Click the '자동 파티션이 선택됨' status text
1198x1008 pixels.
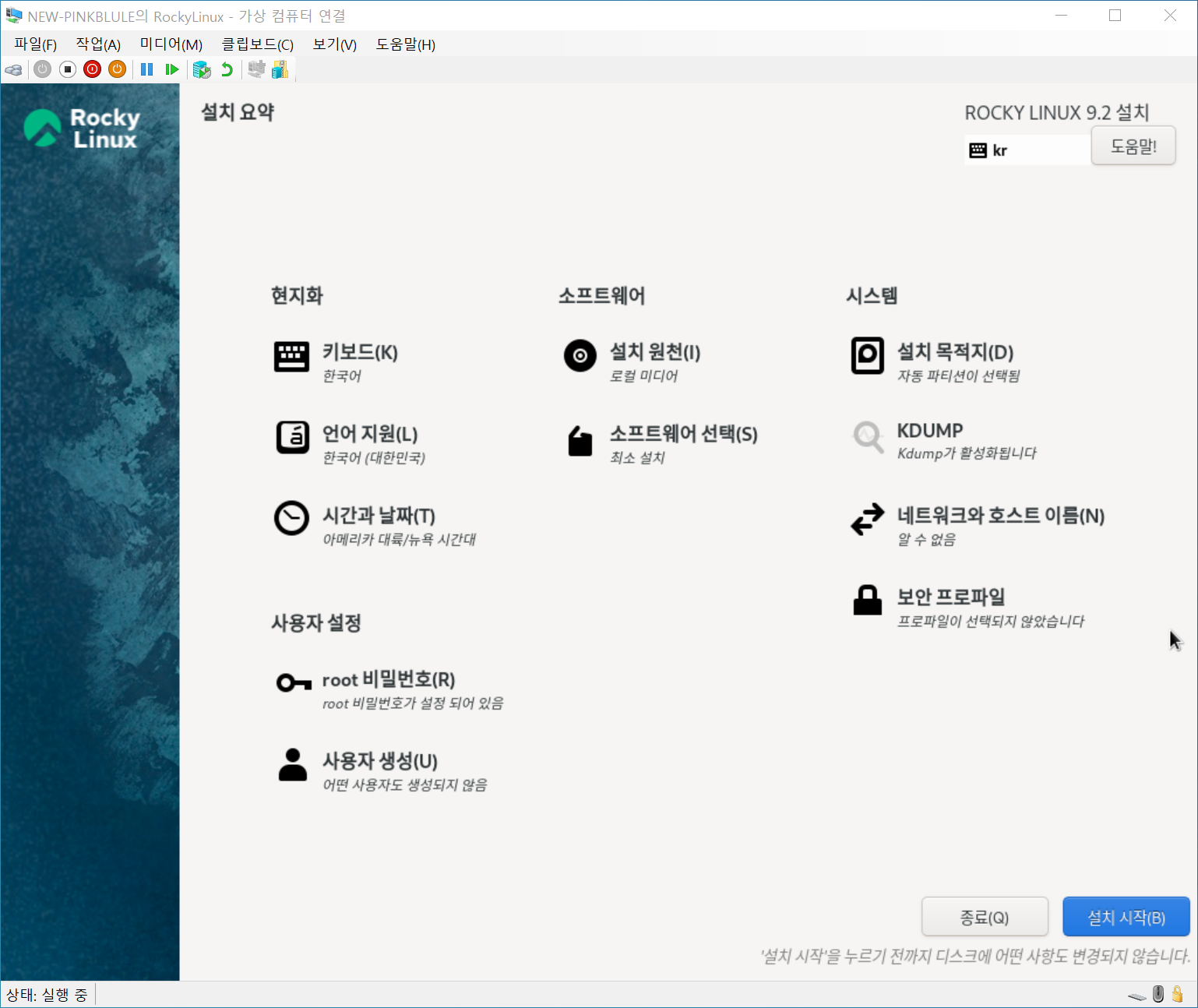click(959, 376)
